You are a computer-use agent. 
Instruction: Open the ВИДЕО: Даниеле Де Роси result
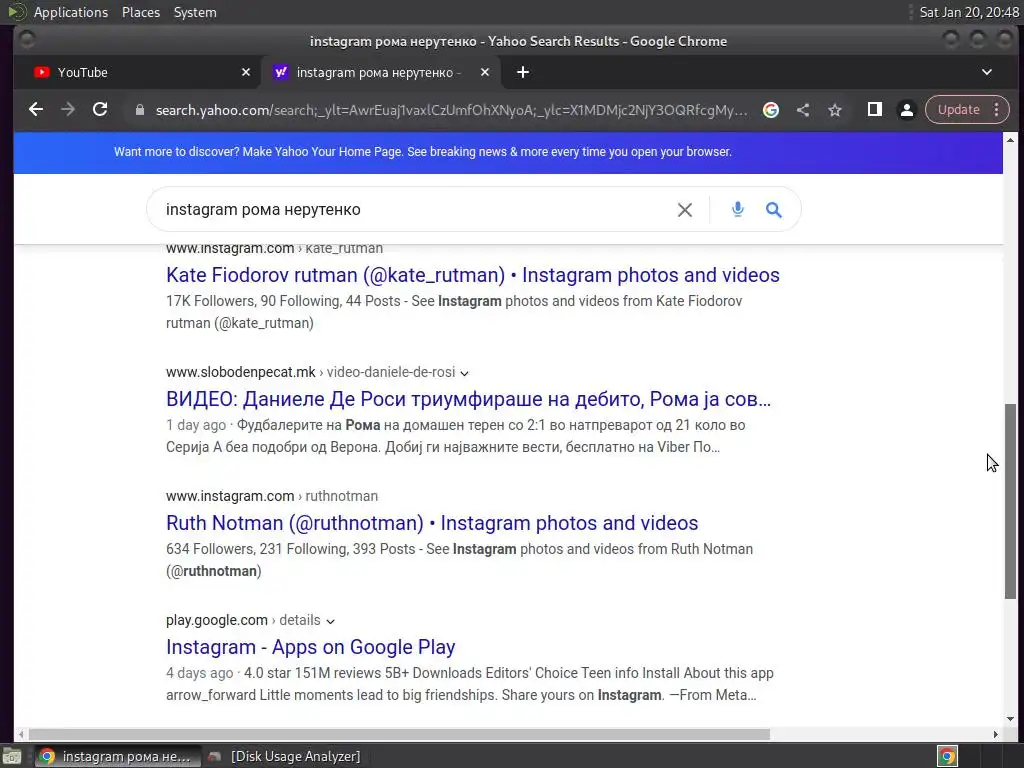coord(468,399)
